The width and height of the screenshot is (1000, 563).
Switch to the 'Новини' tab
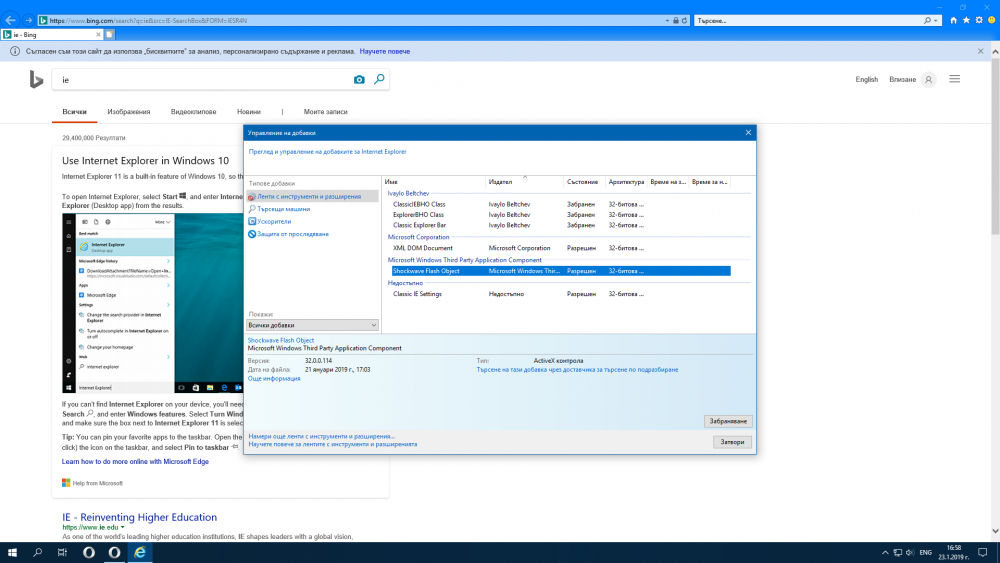click(249, 112)
